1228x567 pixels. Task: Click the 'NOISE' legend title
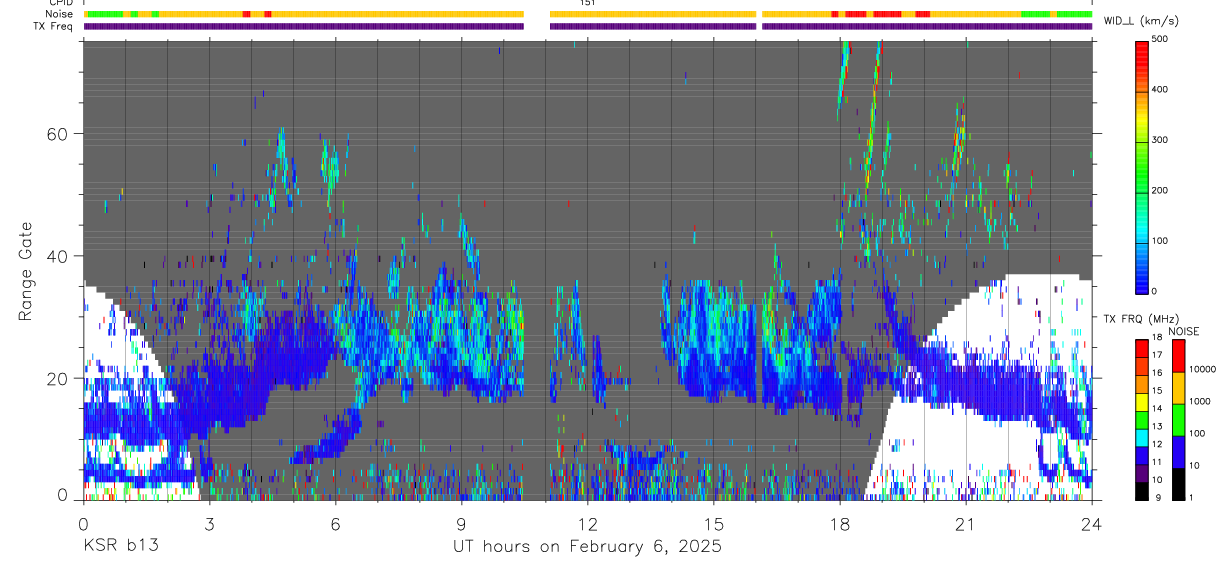pos(1184,331)
